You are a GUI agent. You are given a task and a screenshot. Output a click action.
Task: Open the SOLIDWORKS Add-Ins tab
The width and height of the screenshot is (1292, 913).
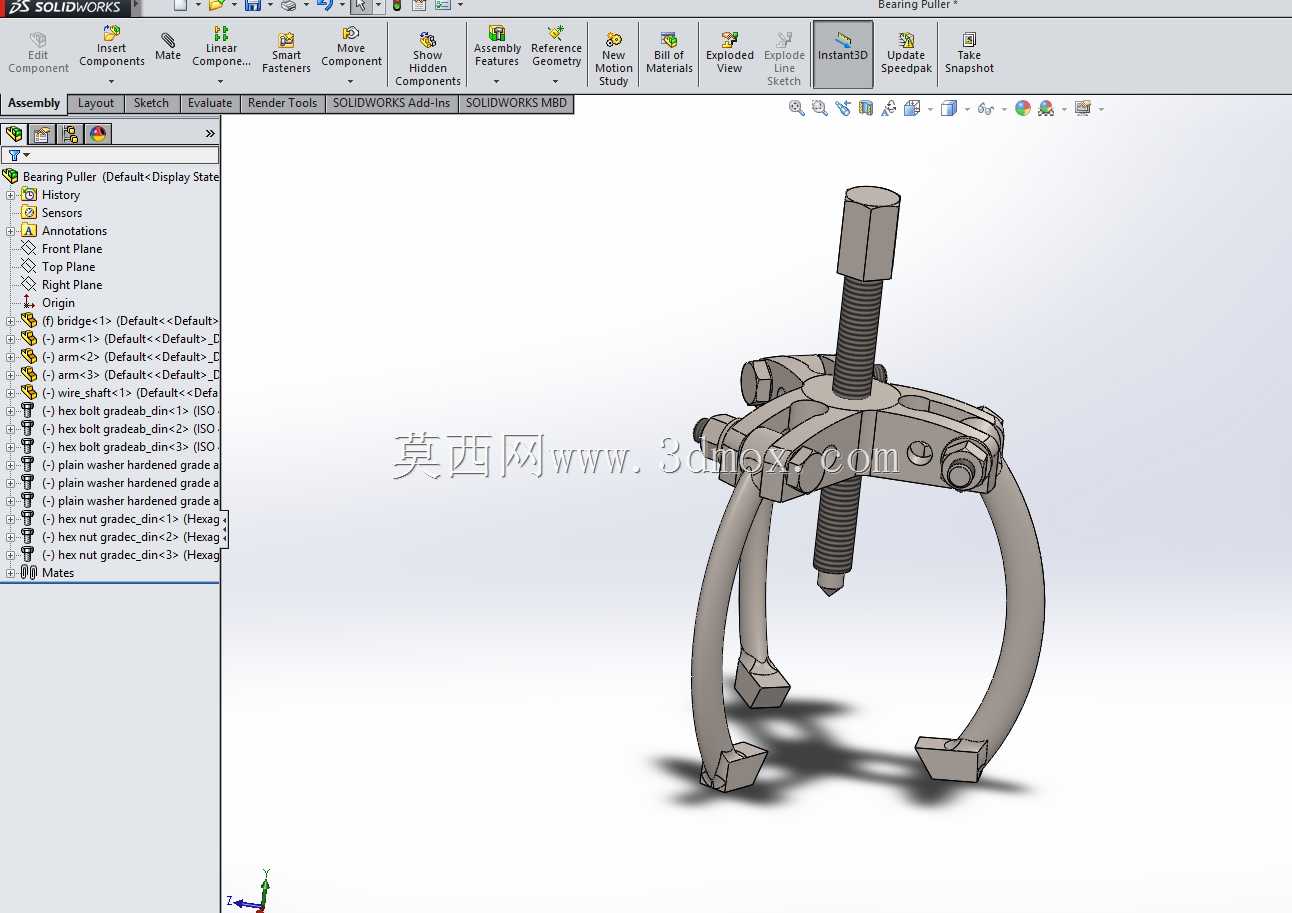click(x=391, y=103)
